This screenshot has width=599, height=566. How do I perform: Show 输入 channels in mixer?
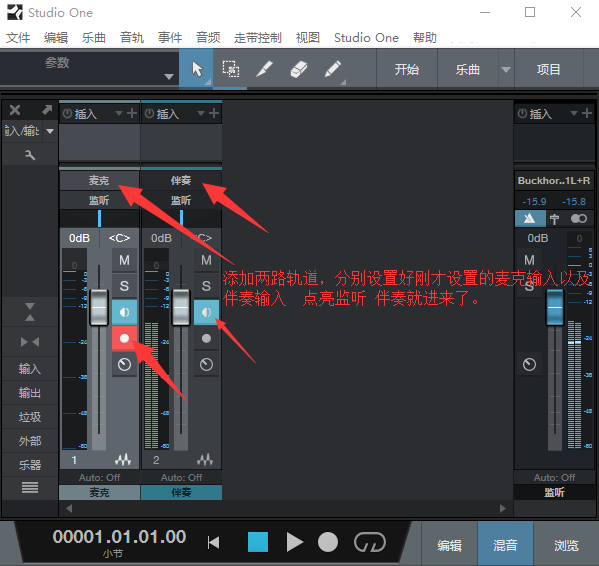[30, 369]
